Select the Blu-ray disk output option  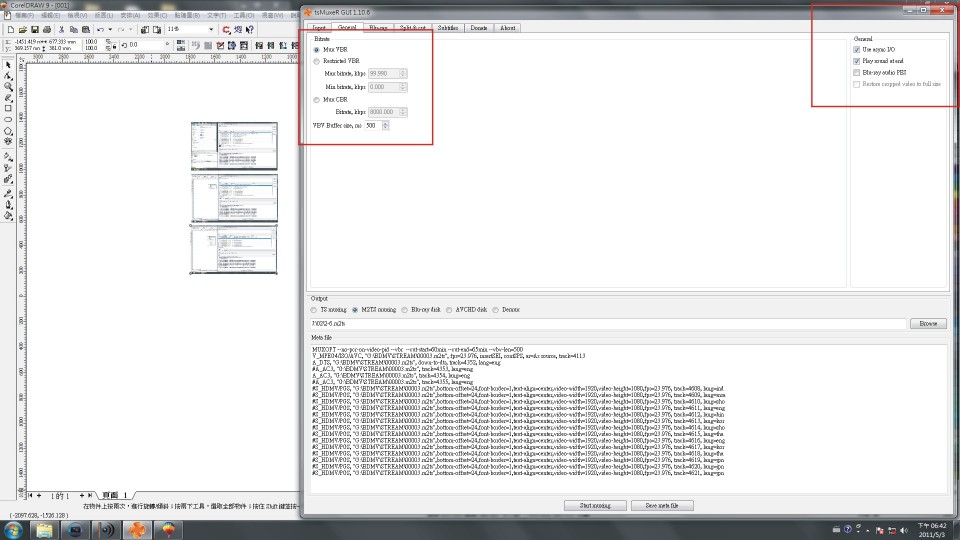[x=405, y=310]
